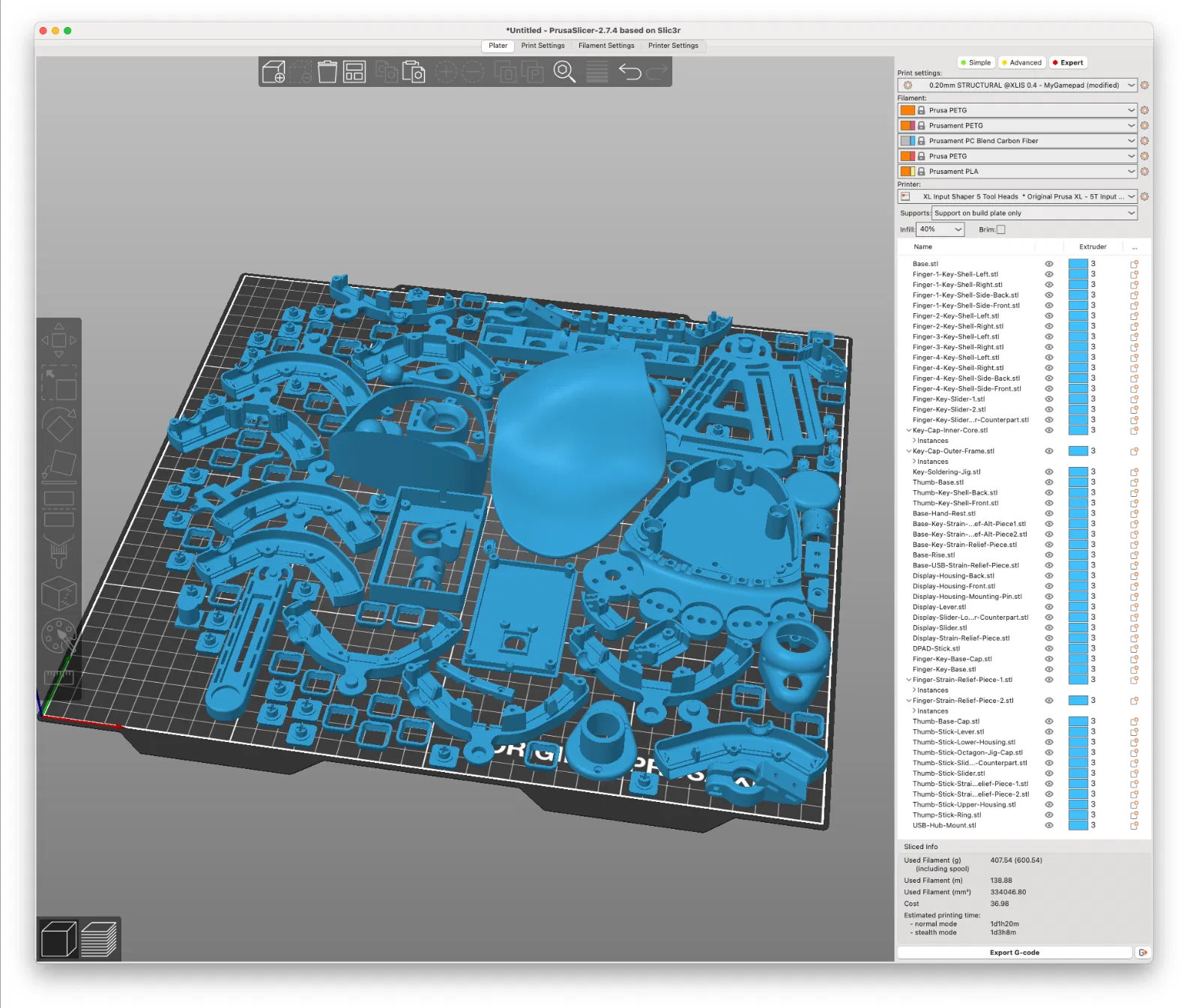This screenshot has width=1187, height=1008.
Task: Click the Prusament PLA filament color swatch
Action: point(907,172)
